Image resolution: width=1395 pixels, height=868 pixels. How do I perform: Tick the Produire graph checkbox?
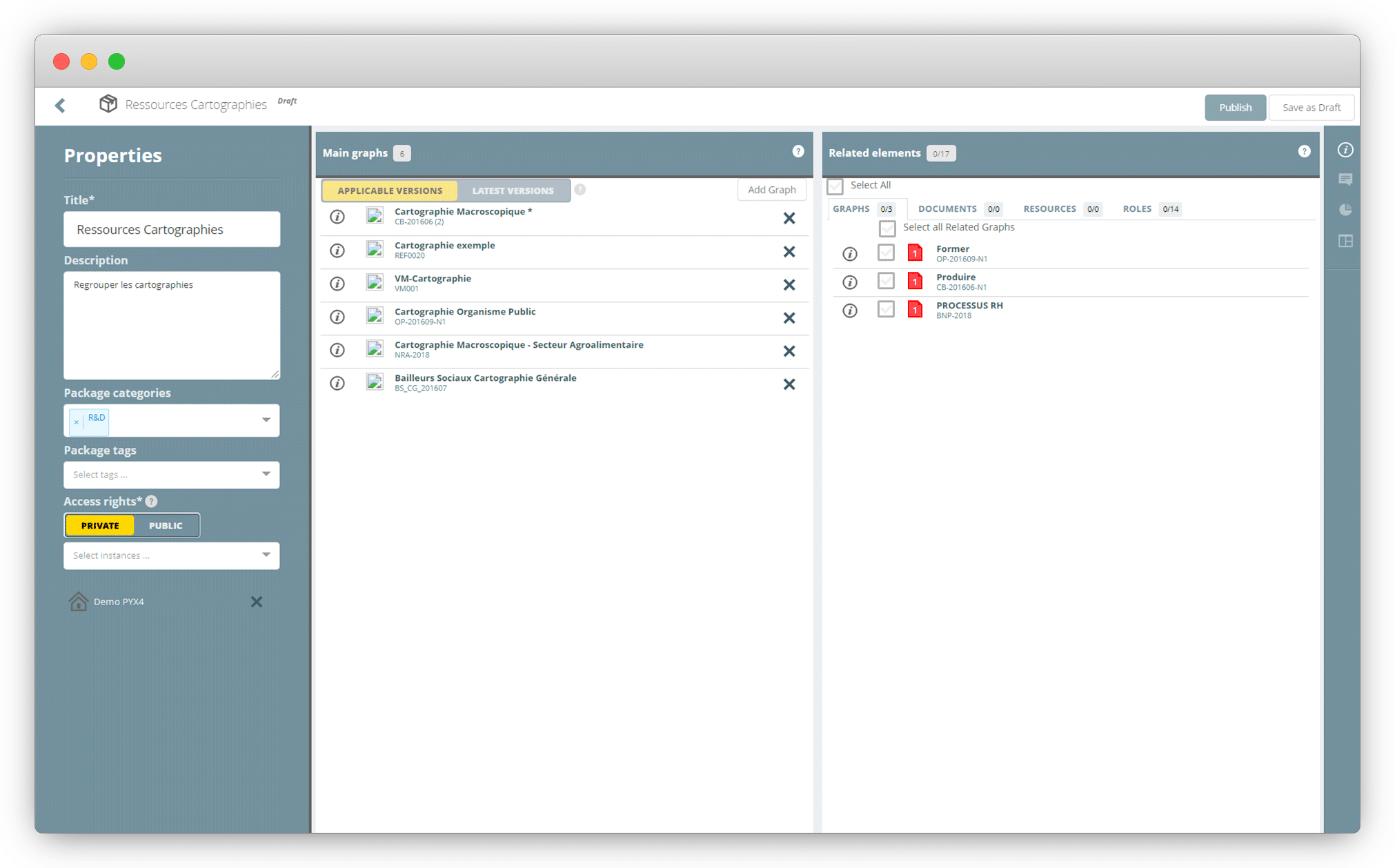click(x=886, y=281)
